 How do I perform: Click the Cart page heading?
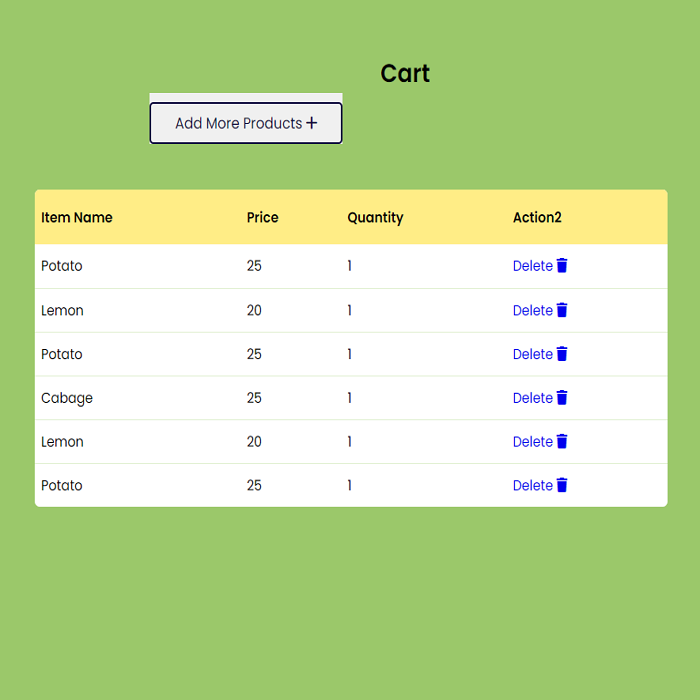tap(405, 74)
